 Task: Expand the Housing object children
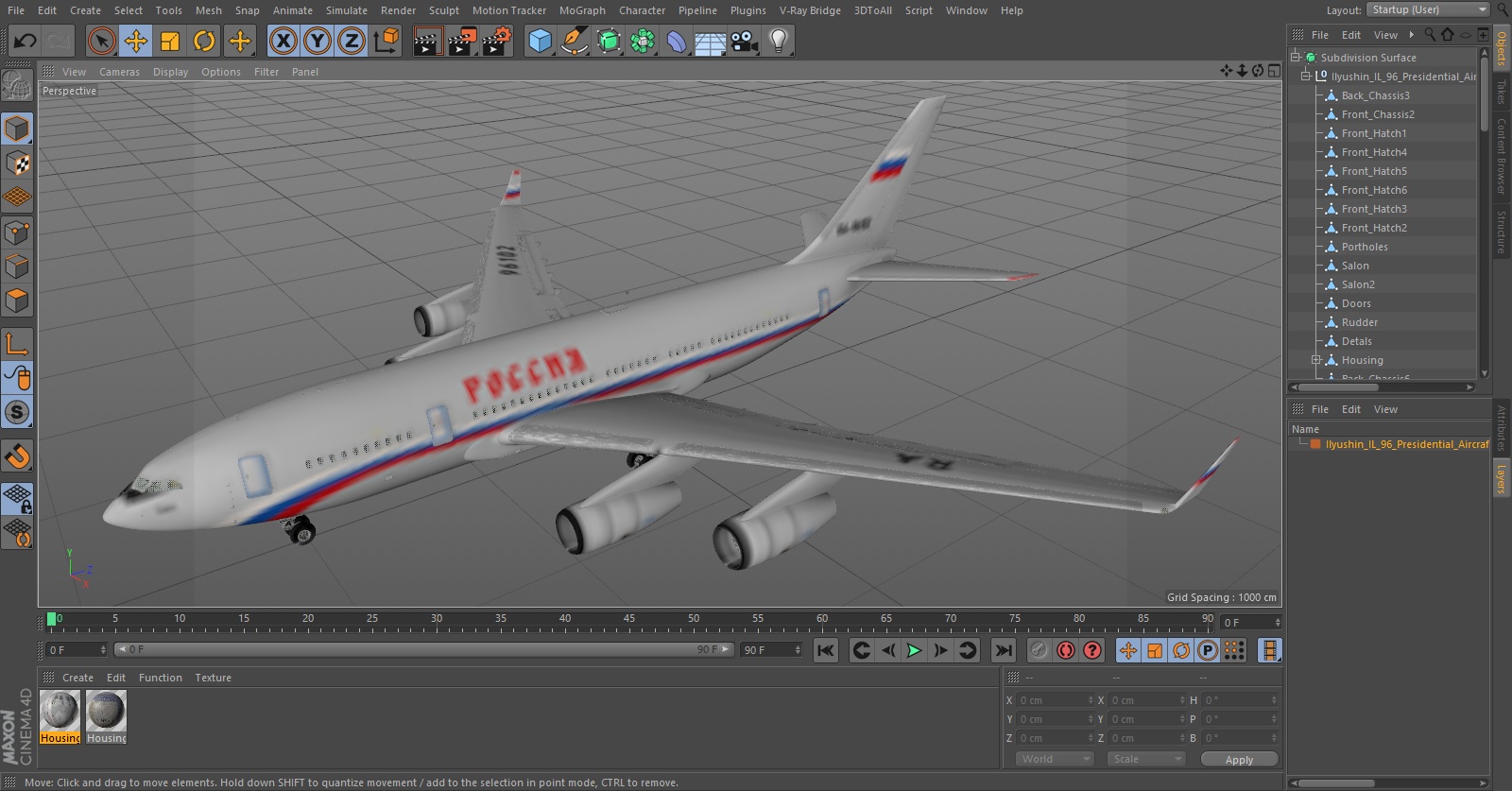click(x=1315, y=360)
